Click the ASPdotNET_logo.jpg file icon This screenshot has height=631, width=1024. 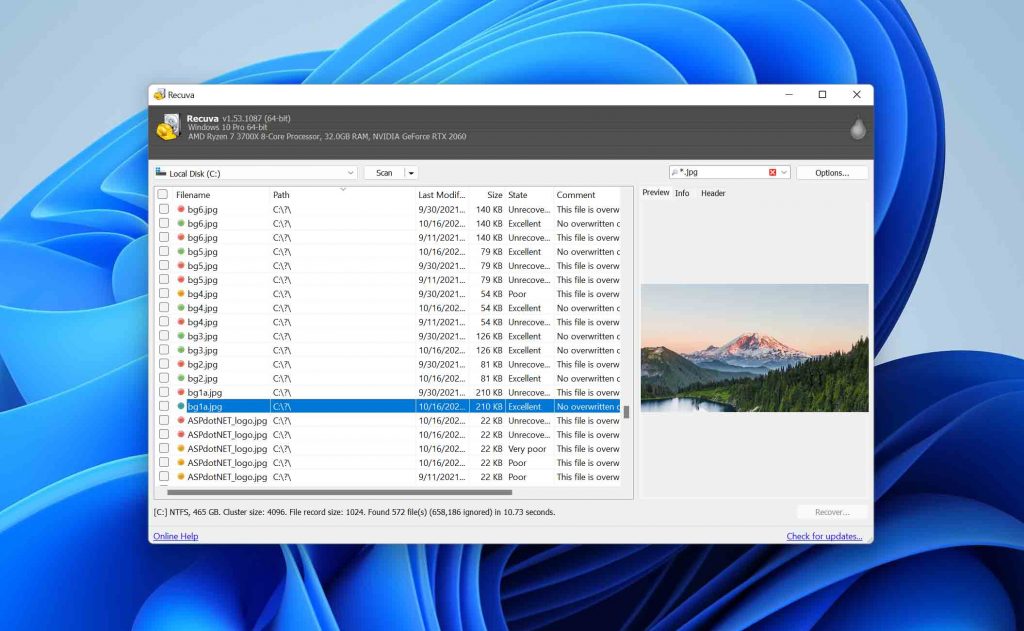coord(181,420)
